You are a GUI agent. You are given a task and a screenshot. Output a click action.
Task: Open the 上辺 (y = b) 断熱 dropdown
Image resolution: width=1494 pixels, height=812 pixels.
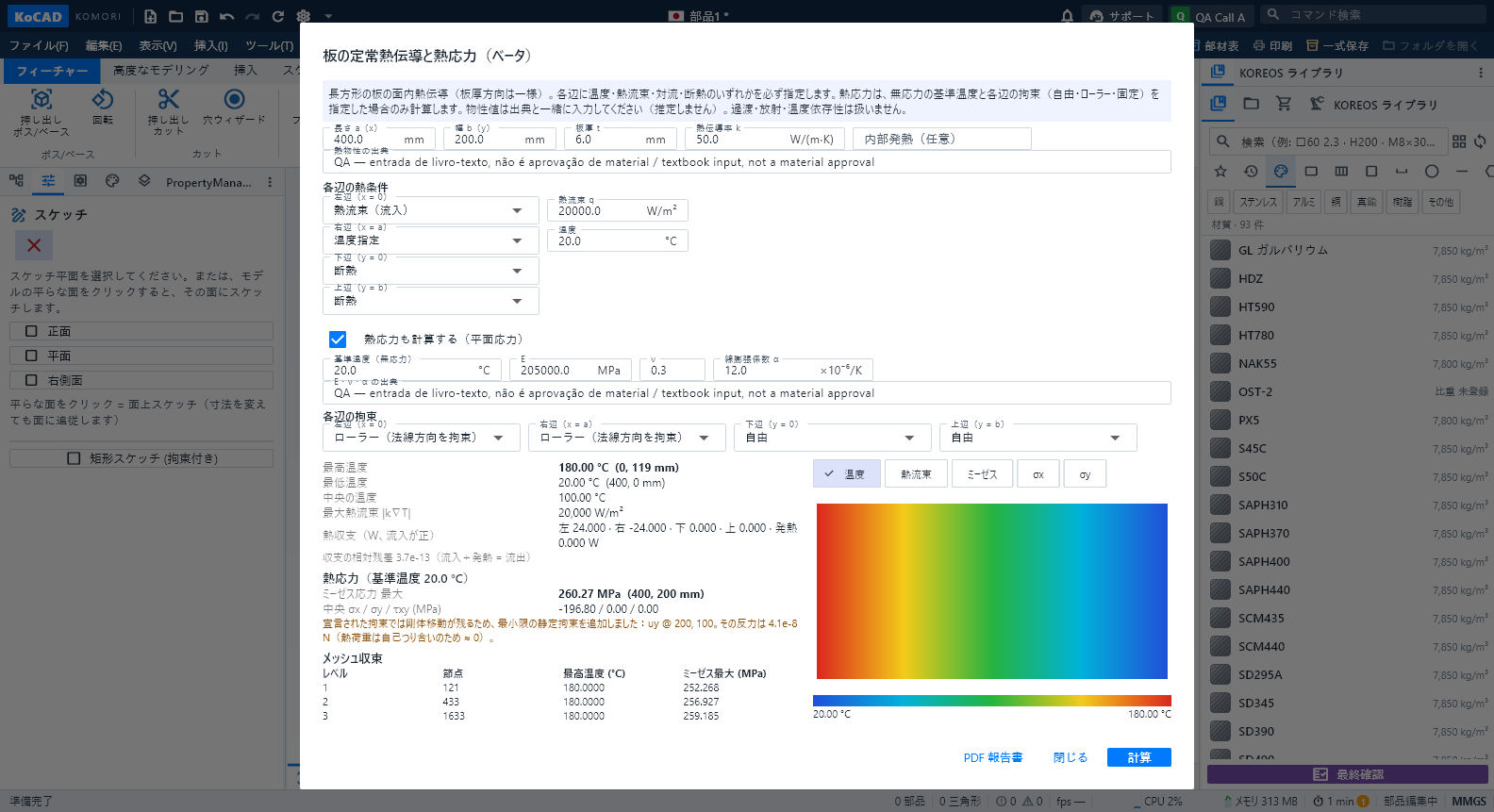point(431,301)
